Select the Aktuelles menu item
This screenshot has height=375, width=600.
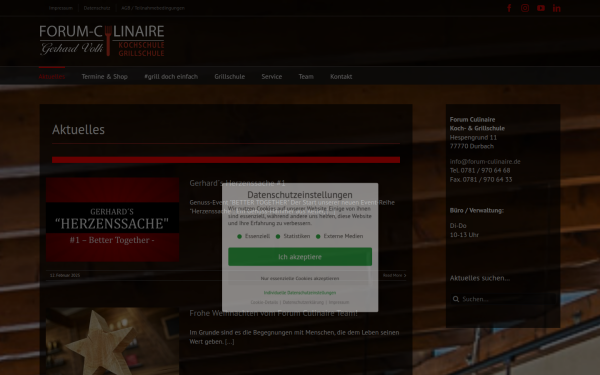[52, 76]
